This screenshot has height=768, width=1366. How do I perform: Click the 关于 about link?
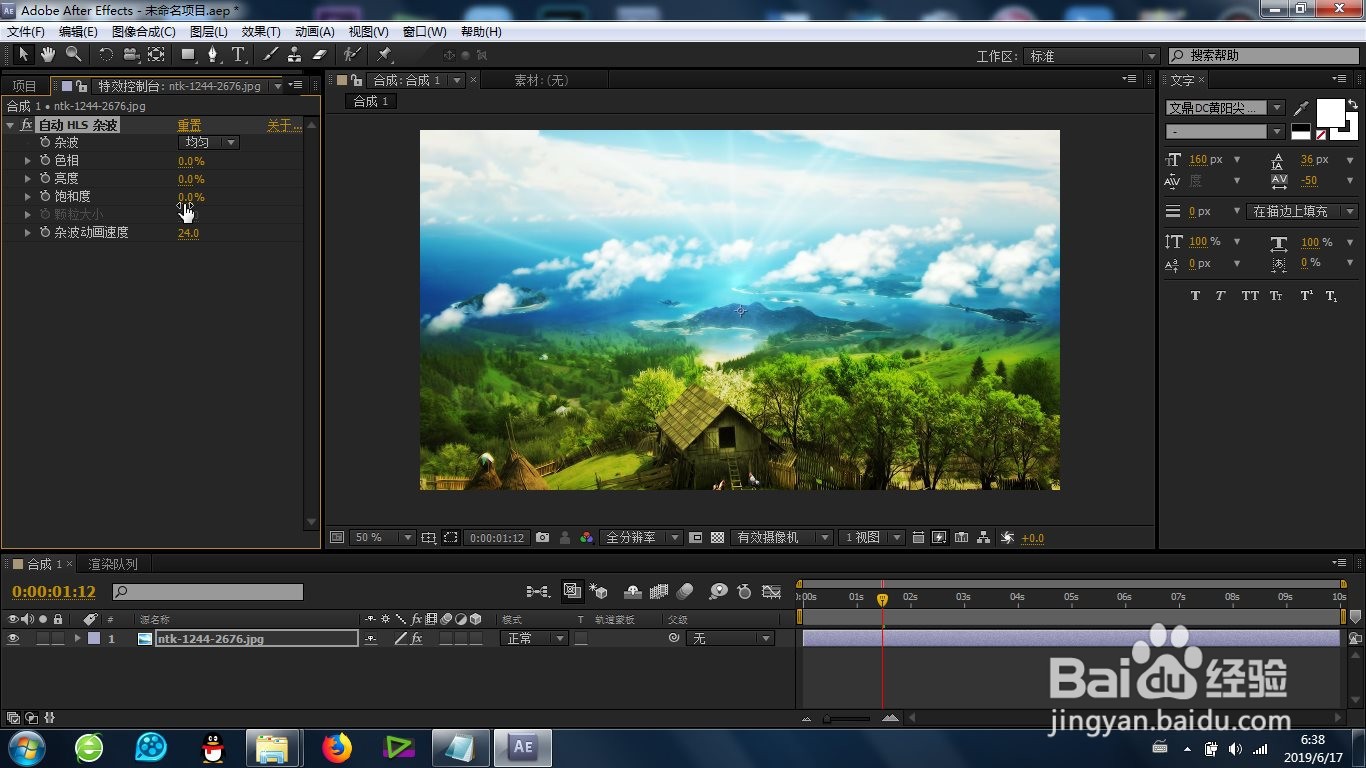(283, 125)
